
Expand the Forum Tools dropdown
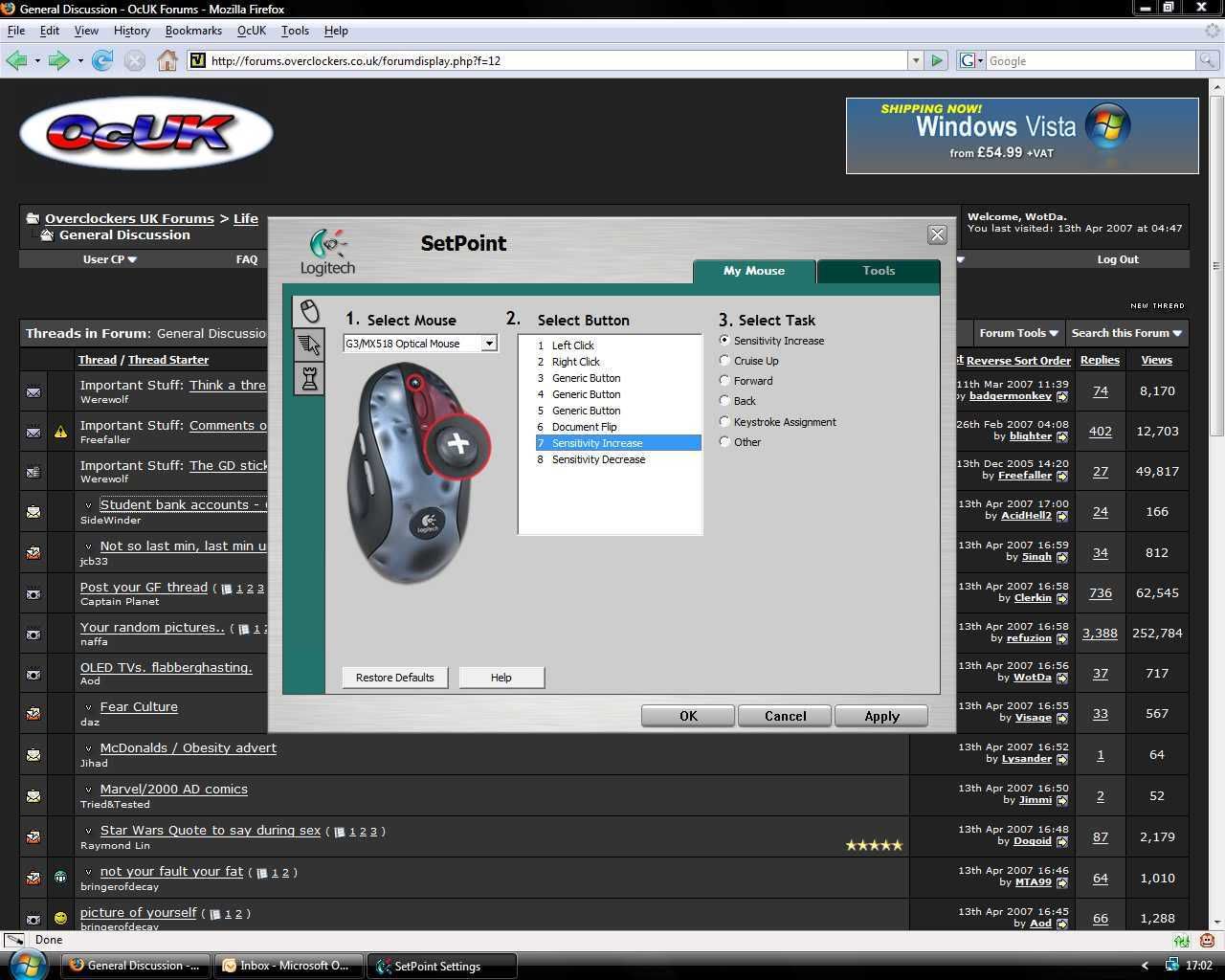coord(1018,333)
